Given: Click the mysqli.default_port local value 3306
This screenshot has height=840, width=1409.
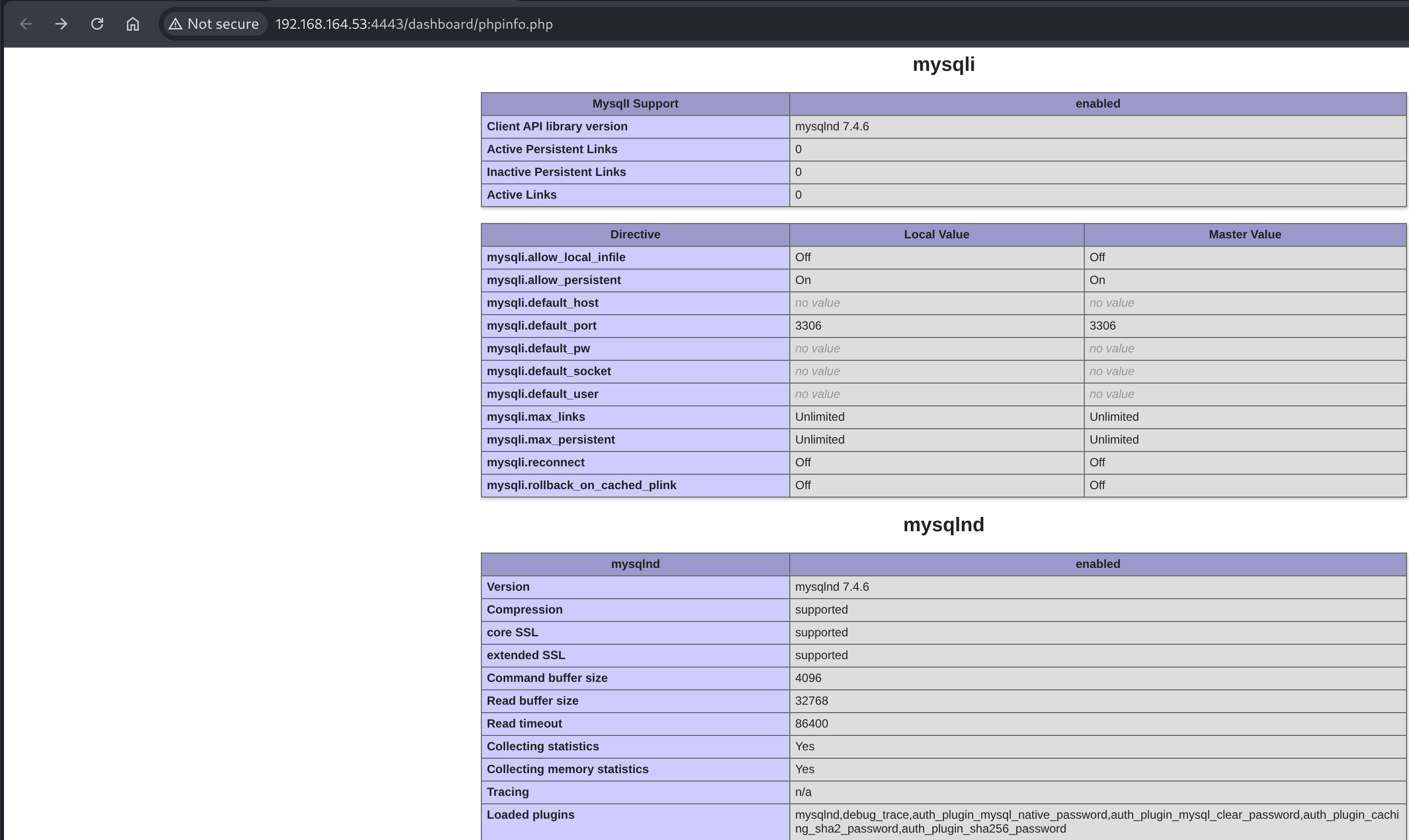Looking at the screenshot, I should pos(808,326).
